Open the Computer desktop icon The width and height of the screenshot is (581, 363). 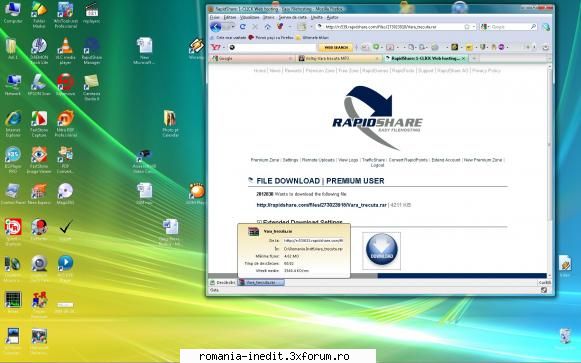tap(13, 12)
